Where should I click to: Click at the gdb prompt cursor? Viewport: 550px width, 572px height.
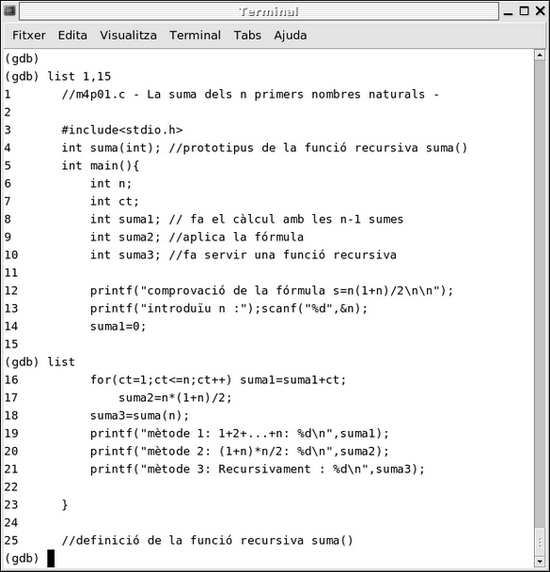tap(51, 559)
